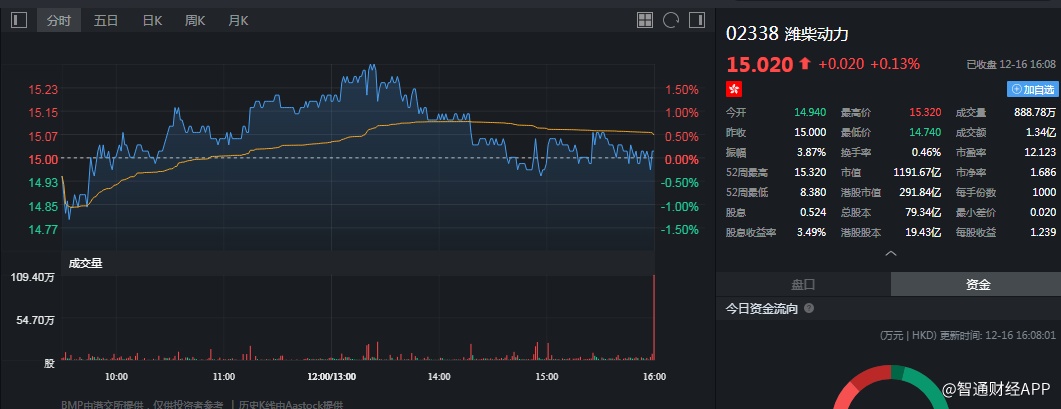
Task: Click the 12:00/13:00 time axis marker
Action: coord(332,376)
